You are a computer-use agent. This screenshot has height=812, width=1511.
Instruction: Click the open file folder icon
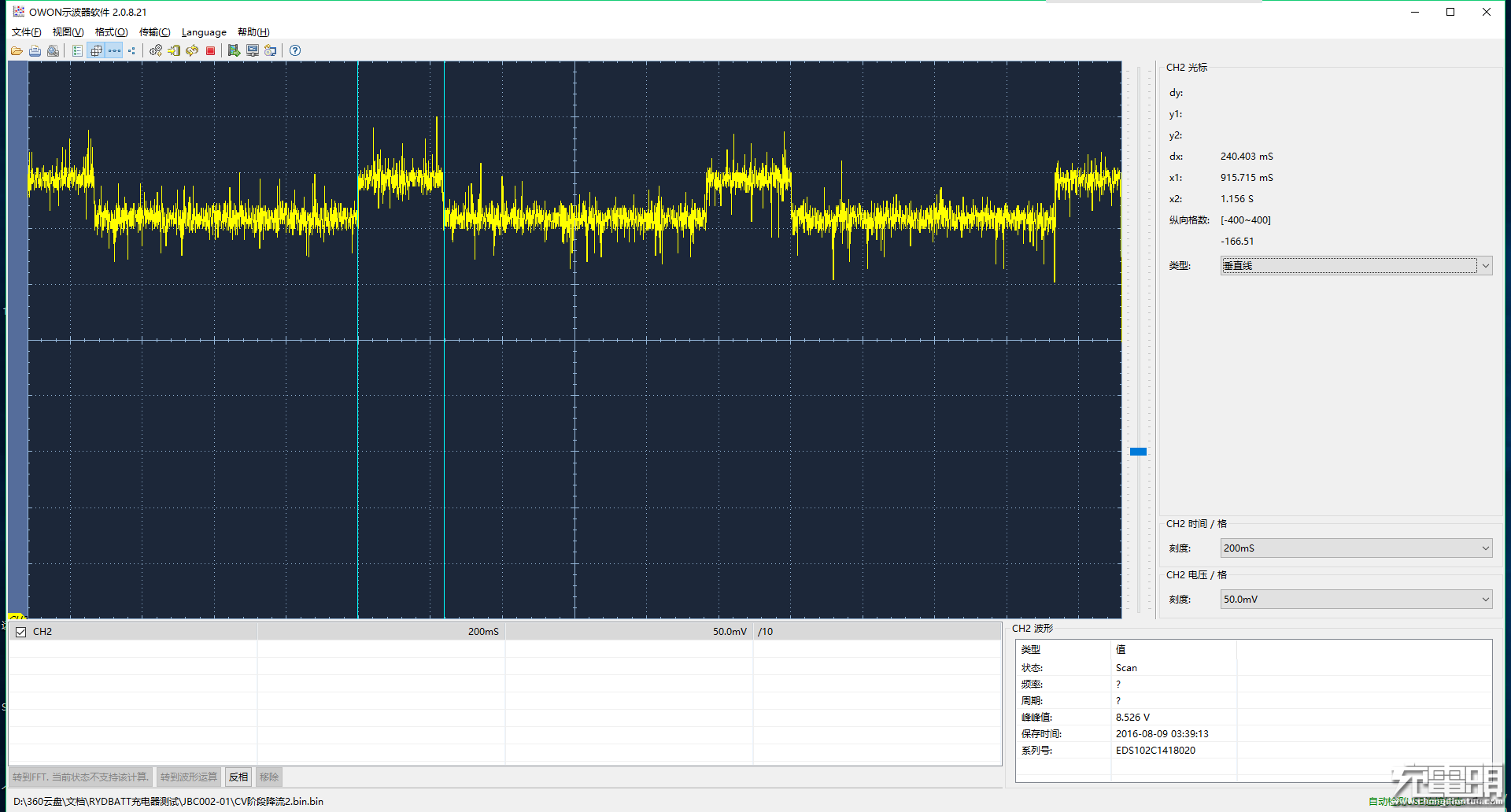pos(17,50)
